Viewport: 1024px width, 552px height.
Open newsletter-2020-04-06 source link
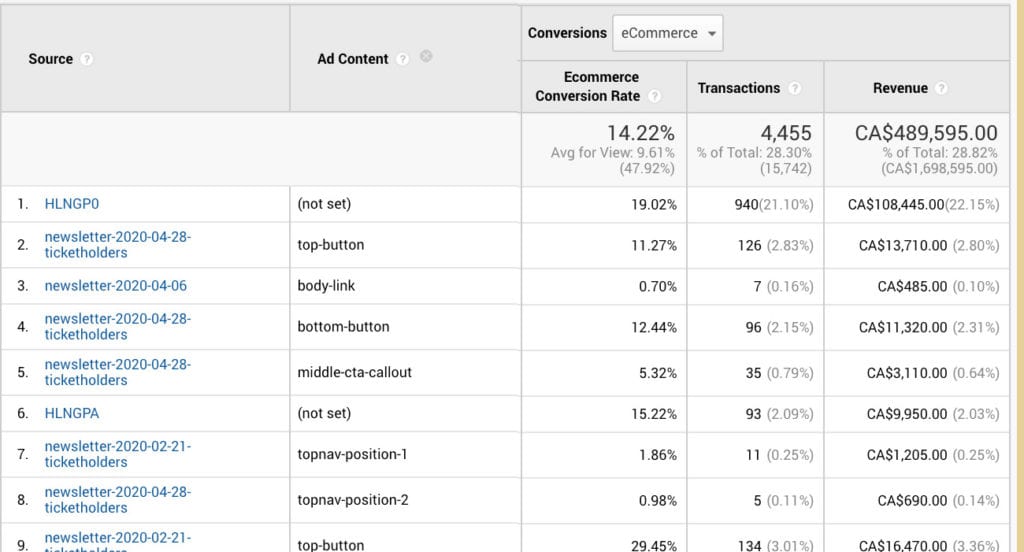coord(115,286)
